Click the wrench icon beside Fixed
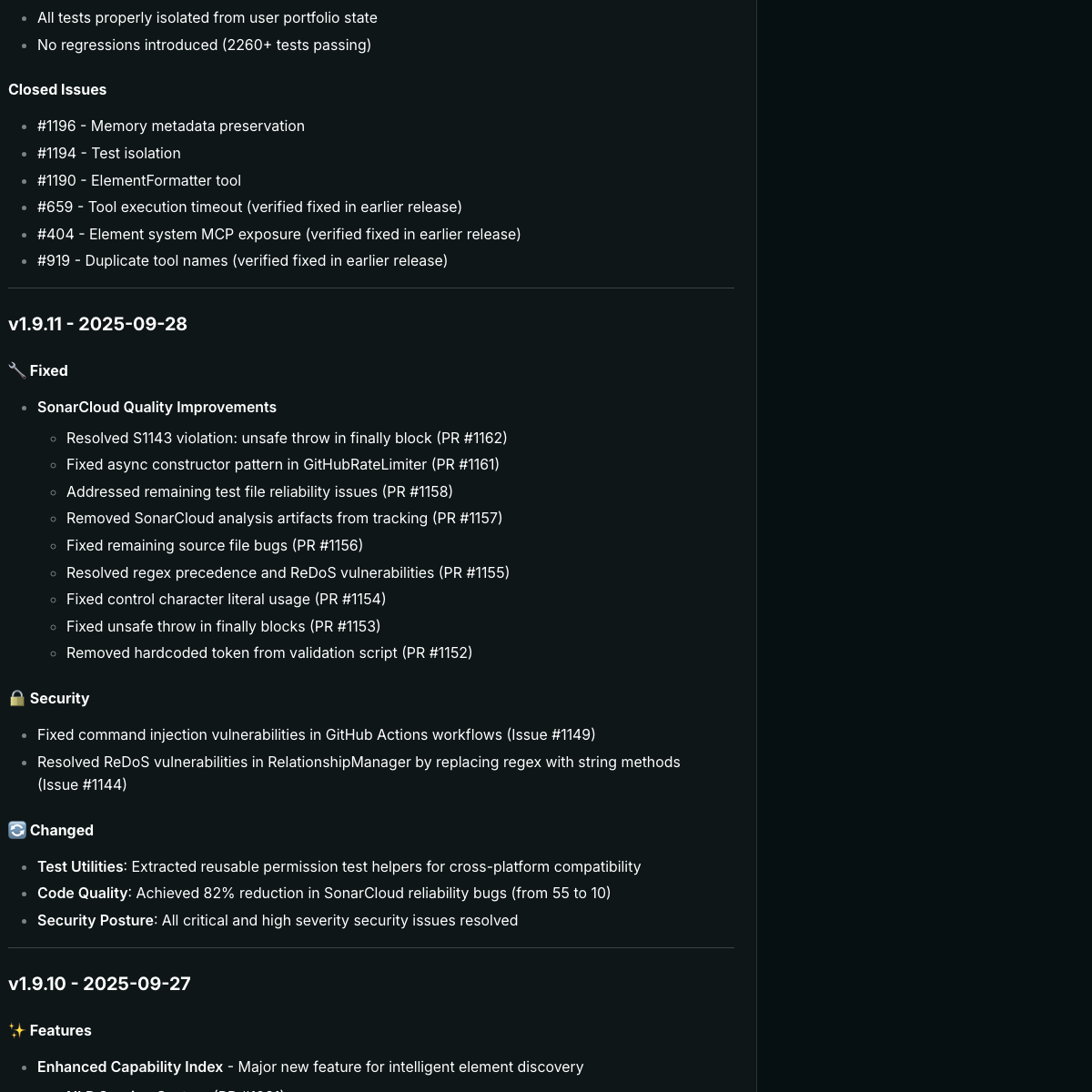 (x=17, y=370)
